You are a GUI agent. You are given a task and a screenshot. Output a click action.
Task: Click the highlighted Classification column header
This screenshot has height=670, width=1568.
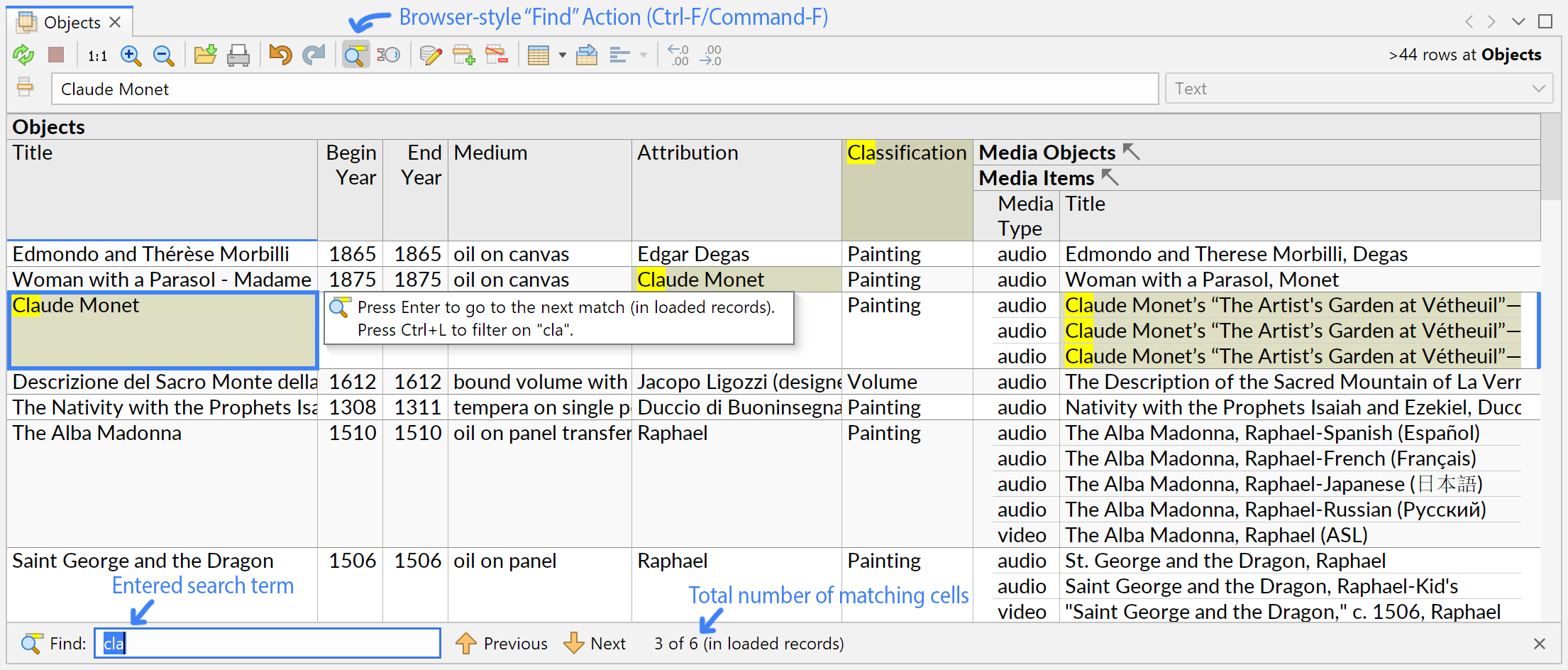907,190
